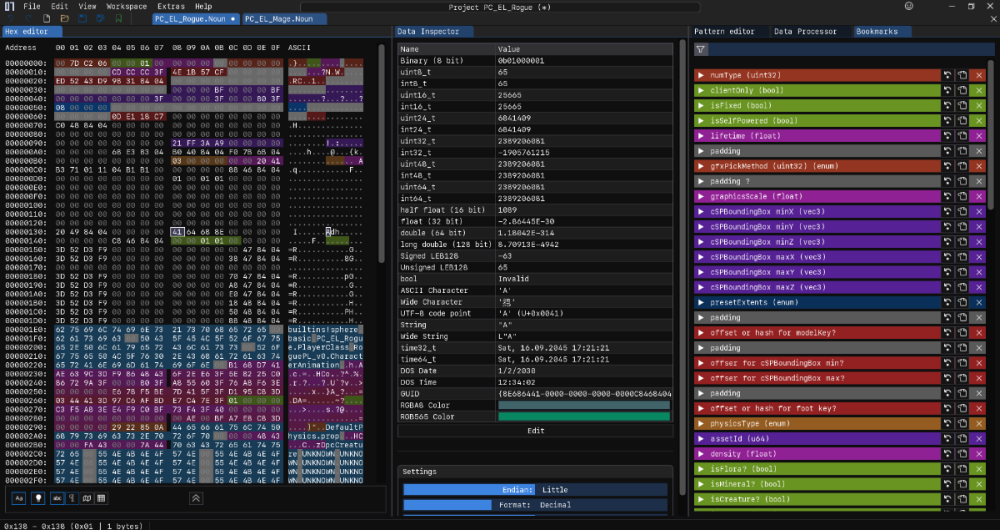Viewport: 1000px width, 530px height.
Task: Delete the clientOnly bookmark
Action: point(979,90)
